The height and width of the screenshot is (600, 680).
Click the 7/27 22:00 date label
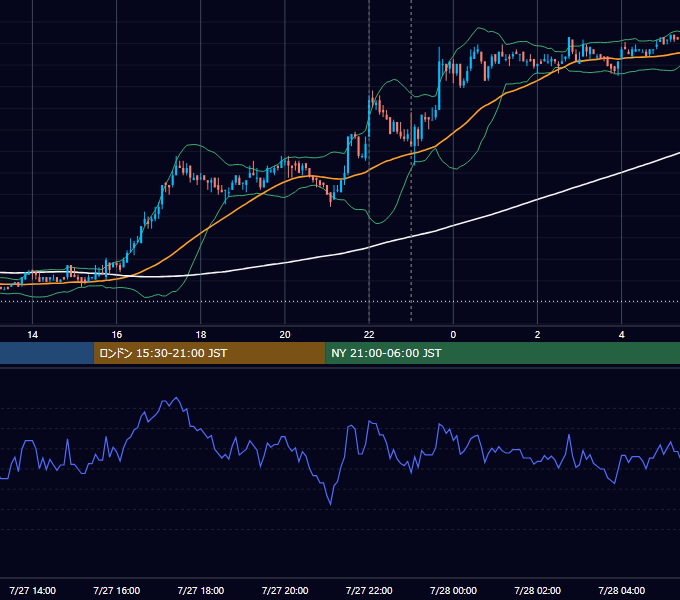[x=369, y=590]
